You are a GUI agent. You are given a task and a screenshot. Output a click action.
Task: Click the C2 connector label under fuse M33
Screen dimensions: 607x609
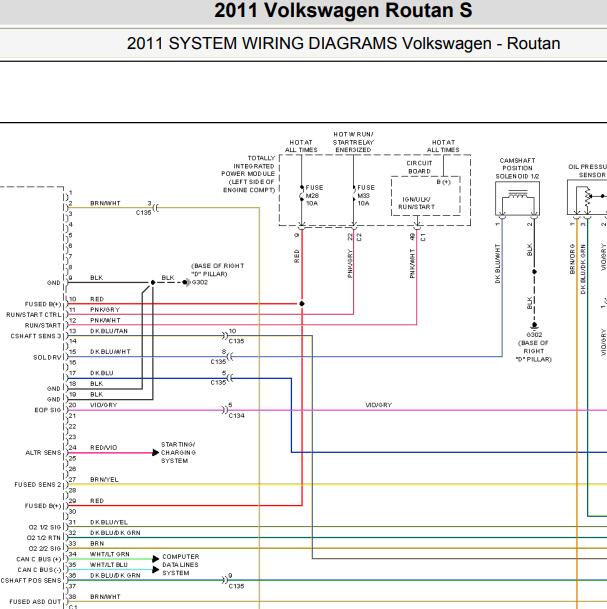tap(359, 237)
